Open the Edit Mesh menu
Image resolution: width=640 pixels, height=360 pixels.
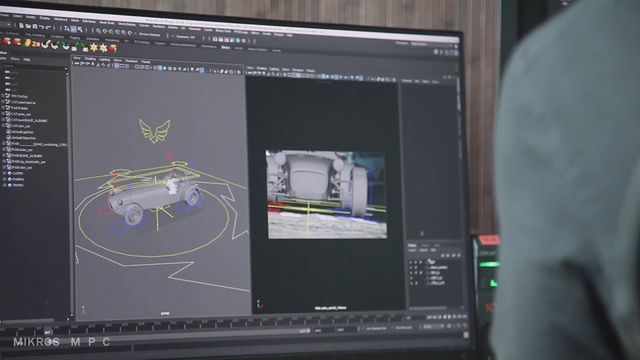pos(89,21)
